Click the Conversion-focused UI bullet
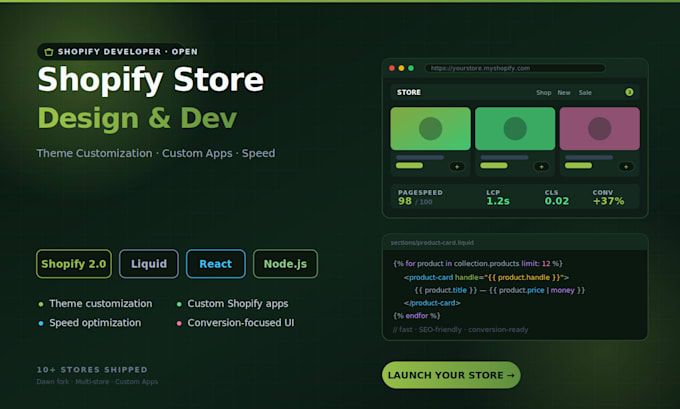This screenshot has width=680, height=409. click(x=235, y=323)
